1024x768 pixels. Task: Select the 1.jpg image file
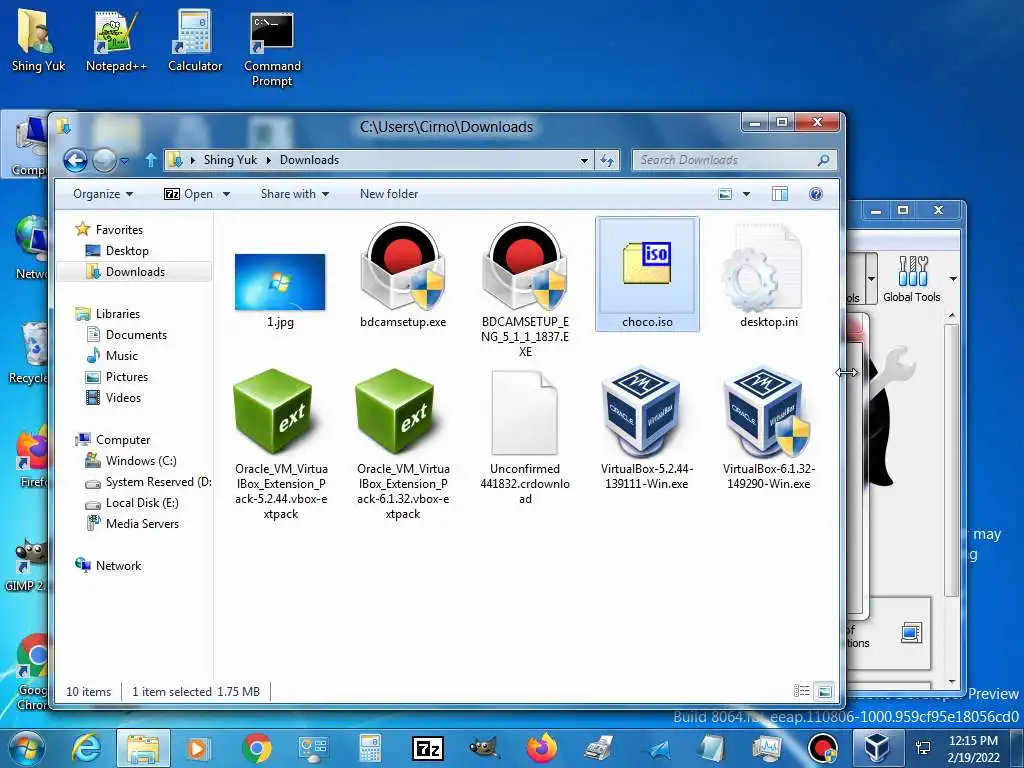pos(280,282)
